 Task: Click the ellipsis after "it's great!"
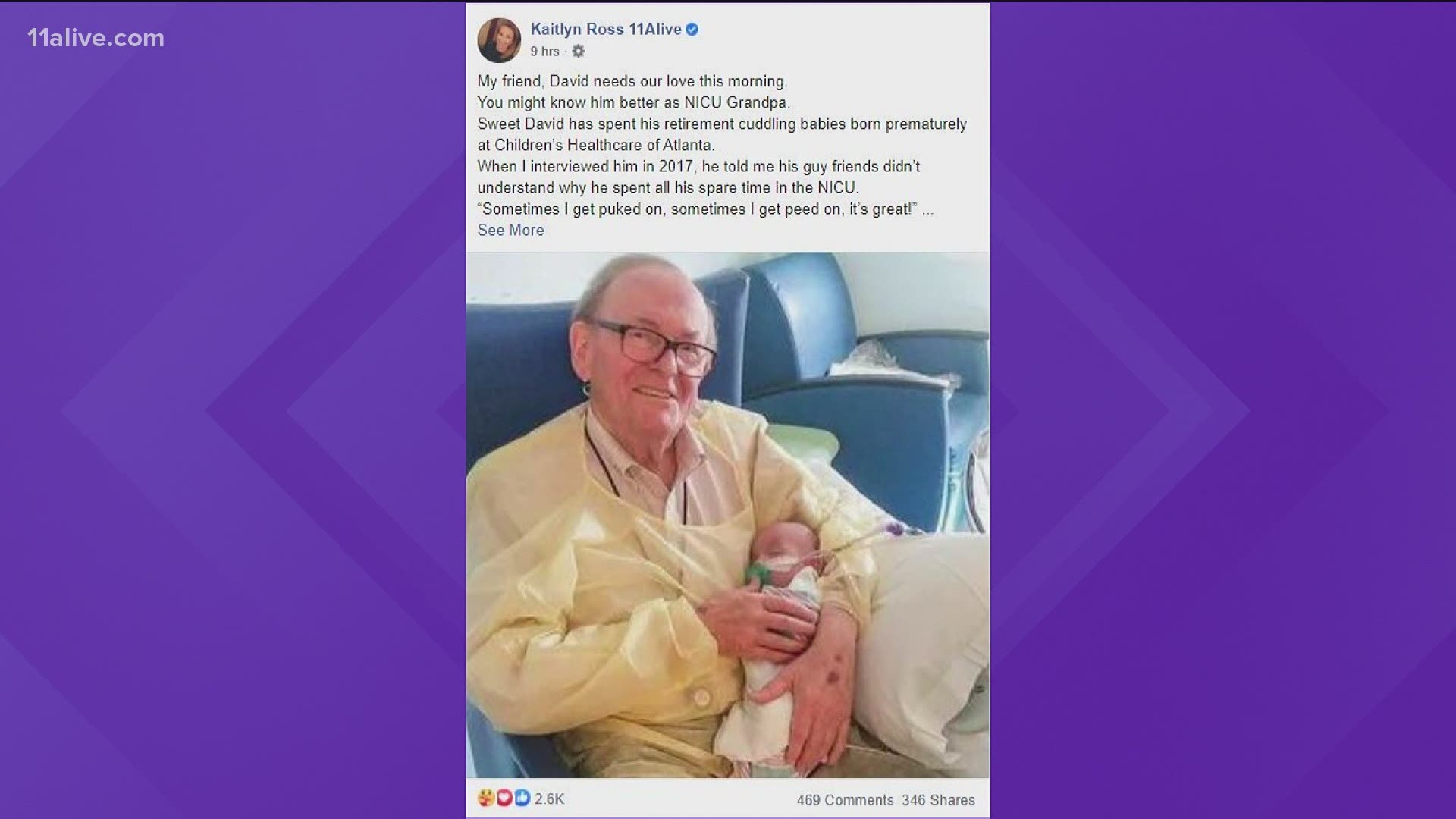click(927, 209)
